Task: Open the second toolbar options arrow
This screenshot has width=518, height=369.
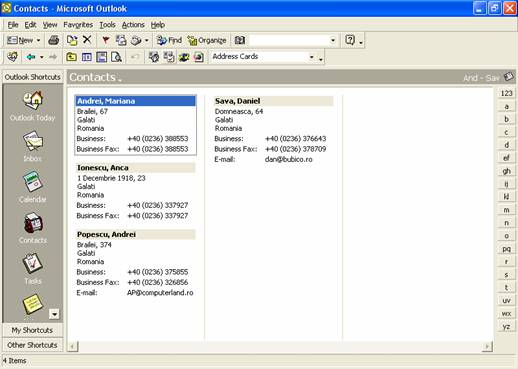Action: (x=321, y=58)
